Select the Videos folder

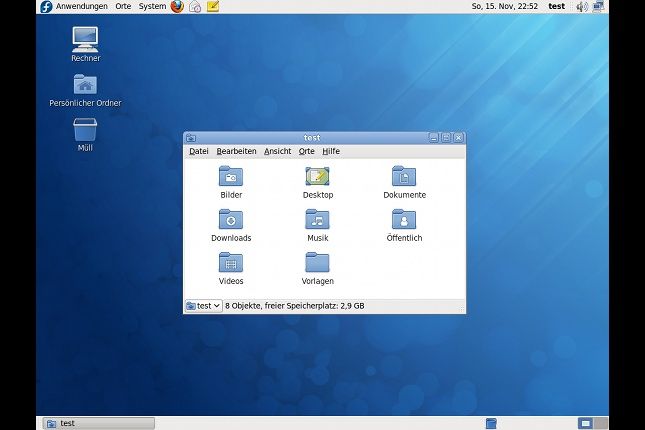tap(231, 264)
